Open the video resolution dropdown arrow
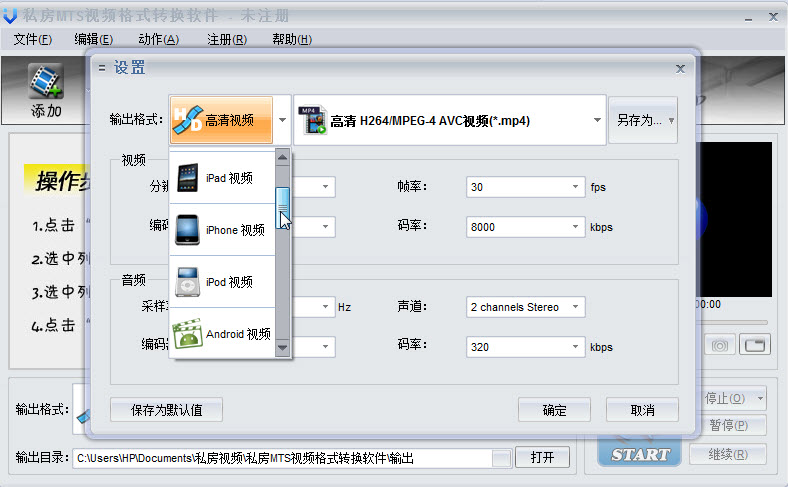Image resolution: width=788 pixels, height=487 pixels. click(325, 187)
